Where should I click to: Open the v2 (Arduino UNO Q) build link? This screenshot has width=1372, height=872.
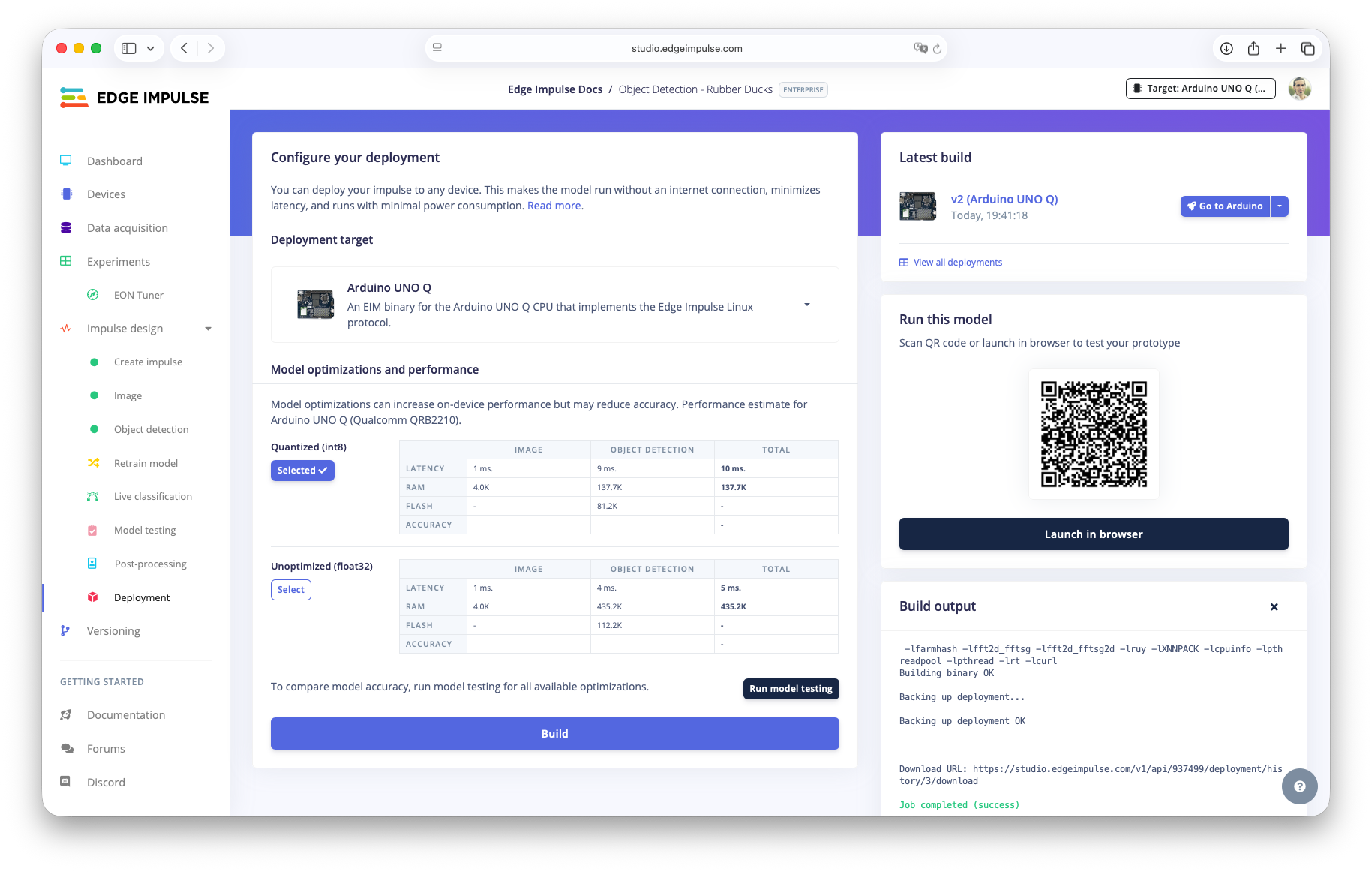(x=1004, y=199)
